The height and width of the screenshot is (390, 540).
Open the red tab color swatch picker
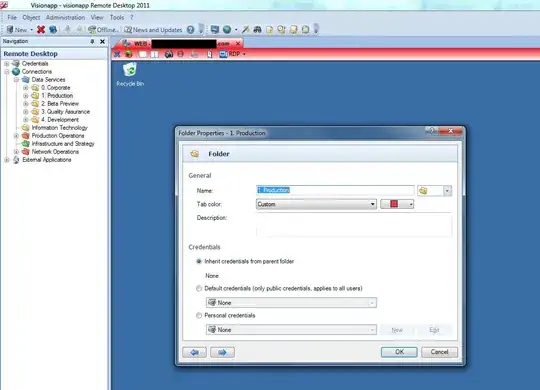(x=397, y=204)
